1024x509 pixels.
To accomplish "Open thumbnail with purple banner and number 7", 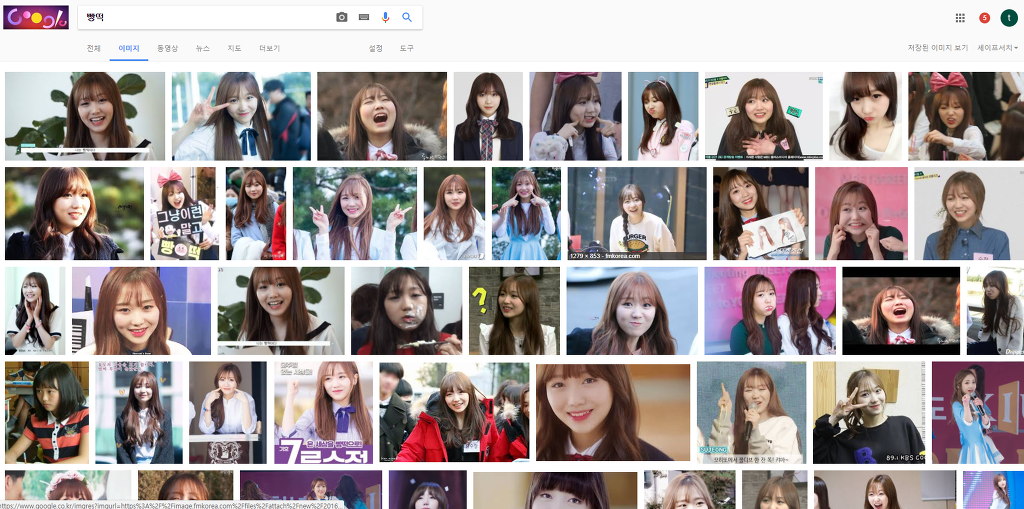I will pos(323,413).
